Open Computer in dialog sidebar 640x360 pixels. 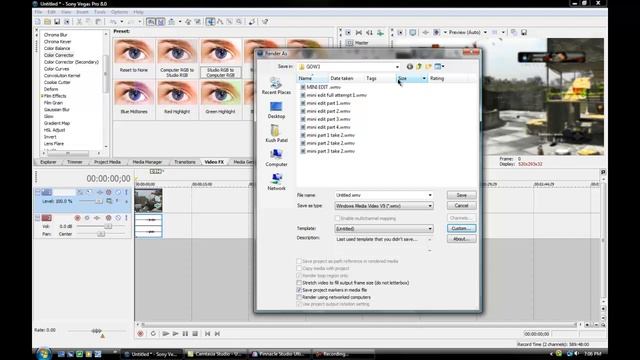(276, 158)
